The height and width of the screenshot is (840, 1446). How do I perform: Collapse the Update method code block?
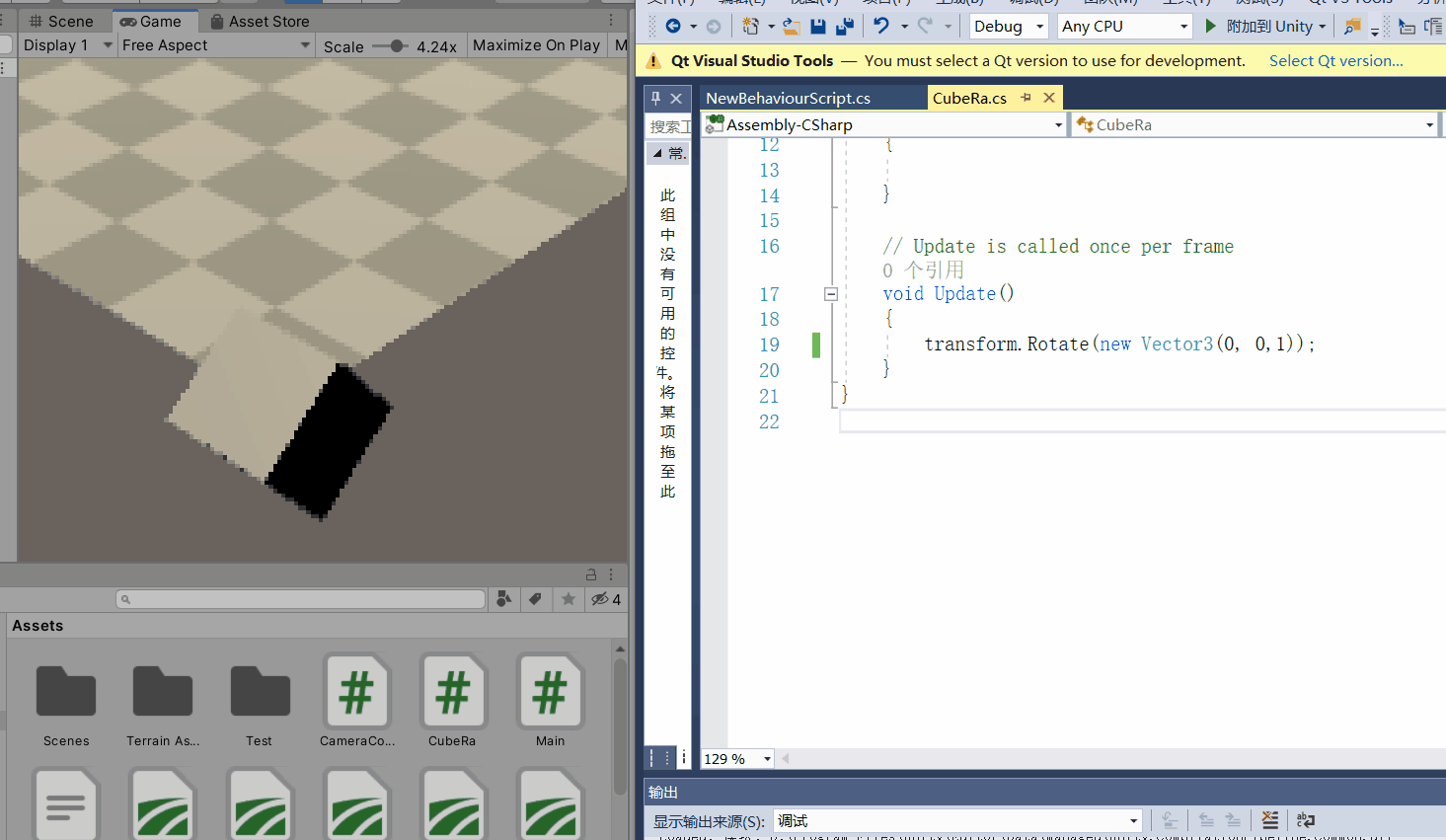point(831,294)
